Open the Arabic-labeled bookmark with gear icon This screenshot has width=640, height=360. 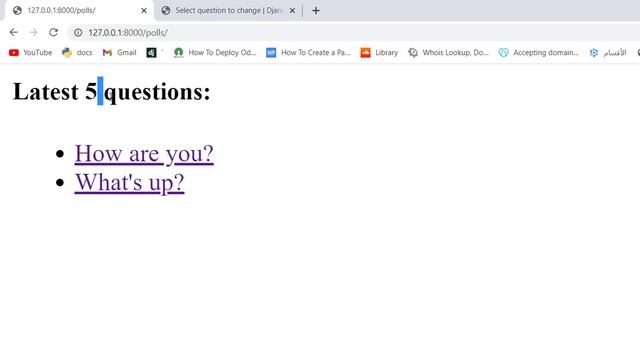[x=608, y=53]
